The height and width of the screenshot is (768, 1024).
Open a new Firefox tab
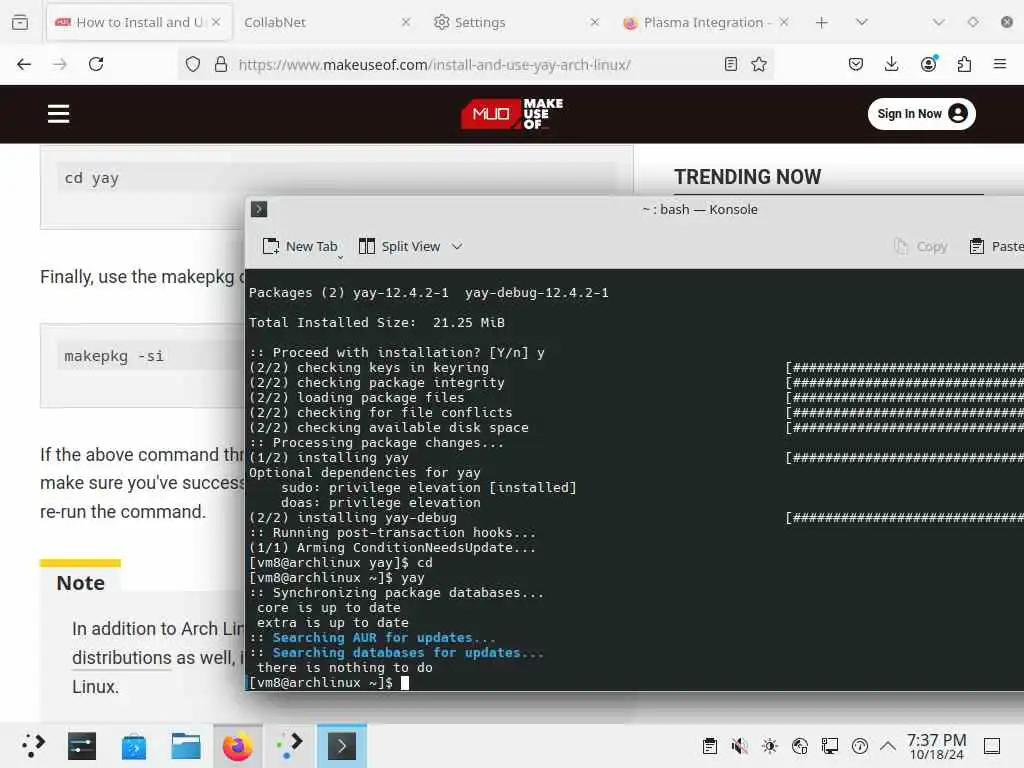pos(822,22)
